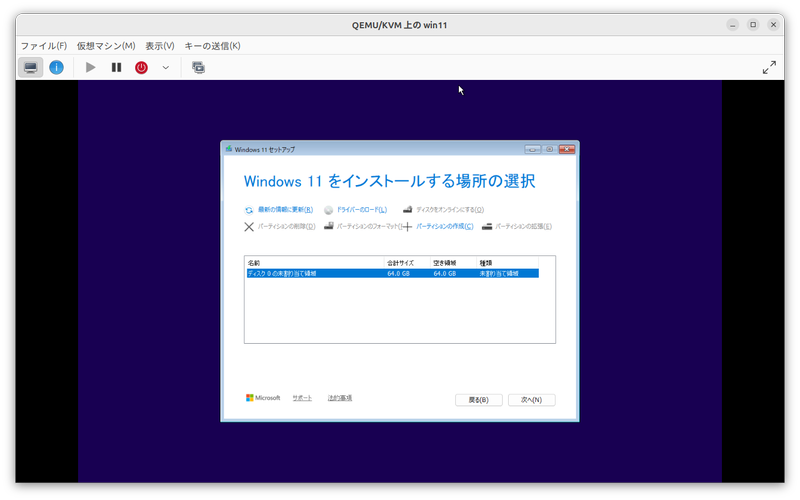Click the 戻る(B) back button
The height and width of the screenshot is (500, 800).
[479, 400]
